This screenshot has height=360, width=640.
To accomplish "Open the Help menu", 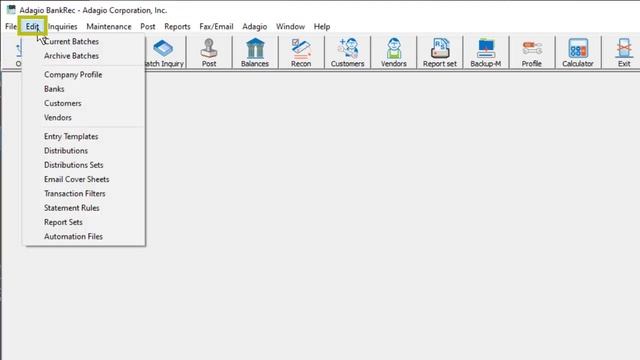I will 322,27.
